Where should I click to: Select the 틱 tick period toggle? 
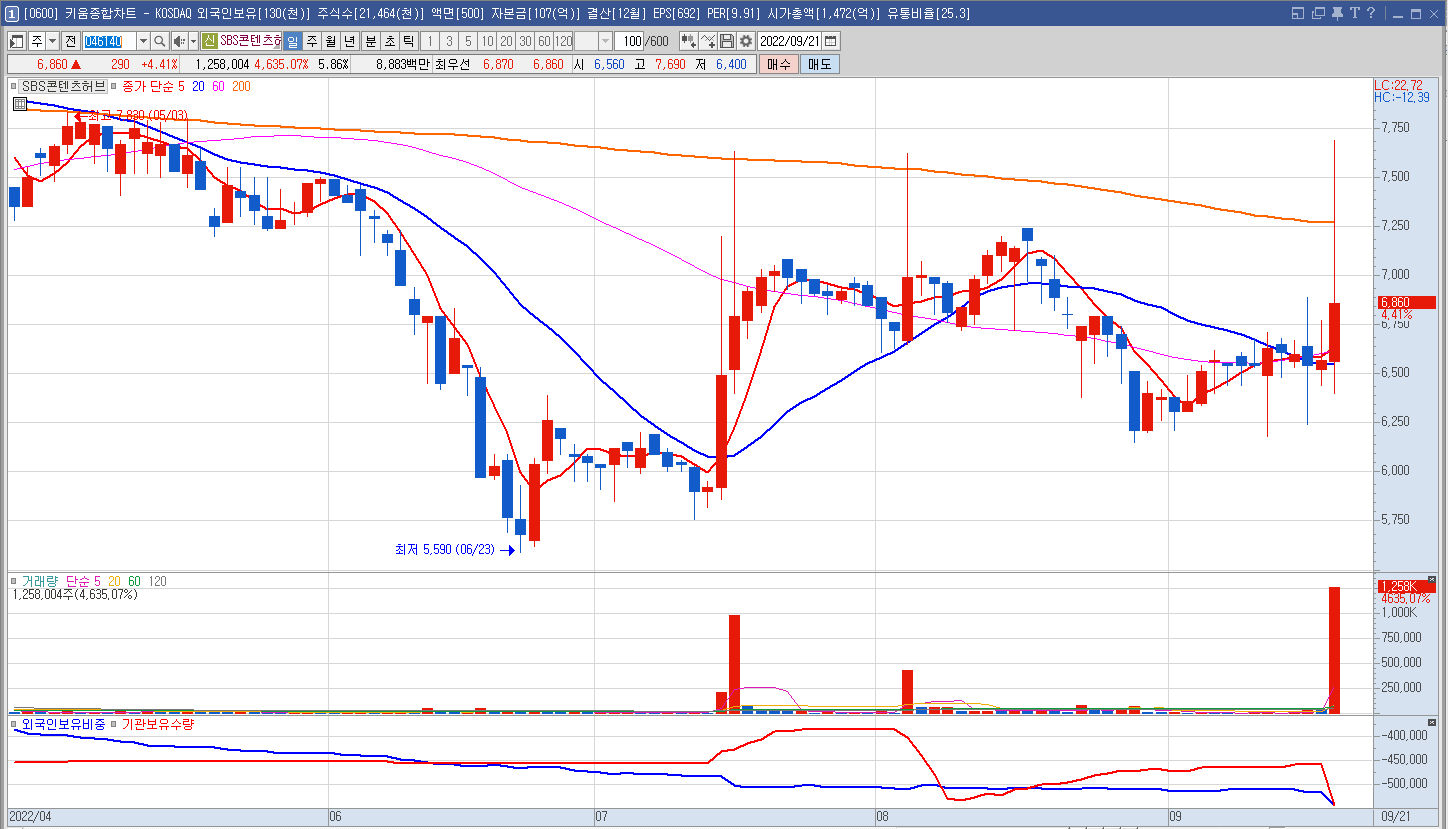[408, 41]
